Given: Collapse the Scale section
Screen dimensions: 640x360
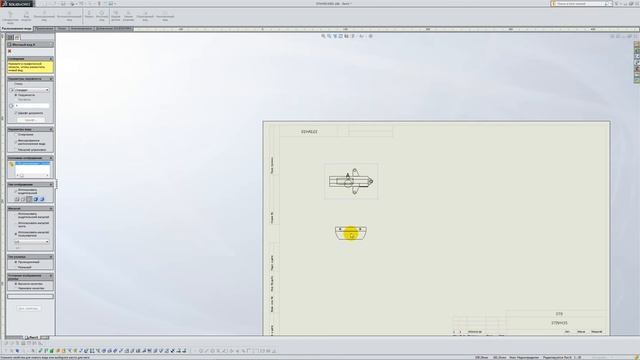Looking at the screenshot, I should [51, 209].
